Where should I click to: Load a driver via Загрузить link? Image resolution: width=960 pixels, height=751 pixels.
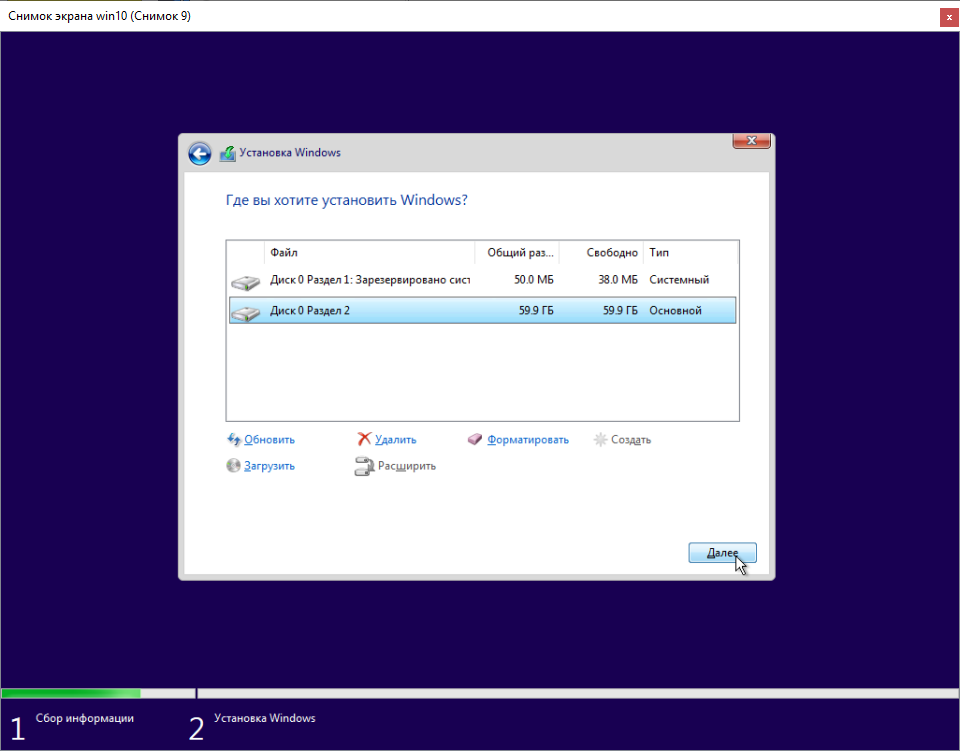pyautogui.click(x=269, y=466)
